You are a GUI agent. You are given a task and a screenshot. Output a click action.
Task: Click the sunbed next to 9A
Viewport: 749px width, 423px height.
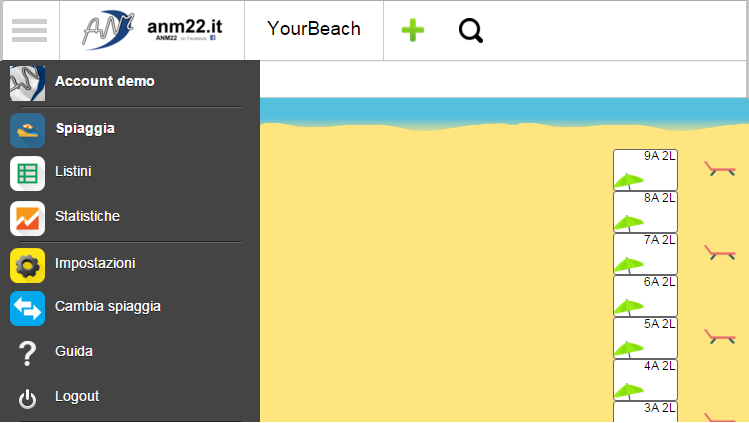(x=720, y=169)
